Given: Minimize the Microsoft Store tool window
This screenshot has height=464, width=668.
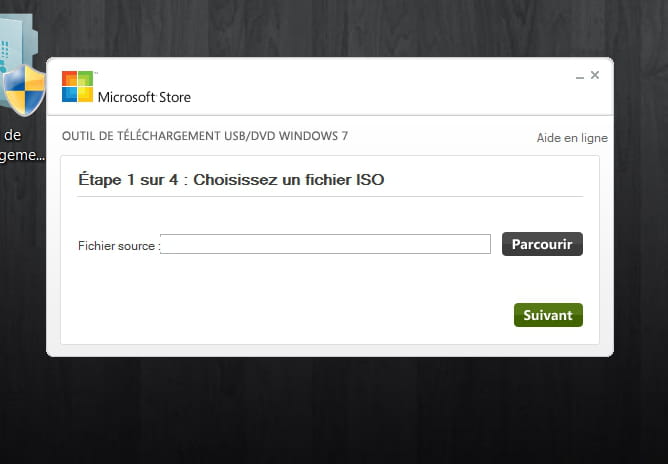Looking at the screenshot, I should 580,76.
